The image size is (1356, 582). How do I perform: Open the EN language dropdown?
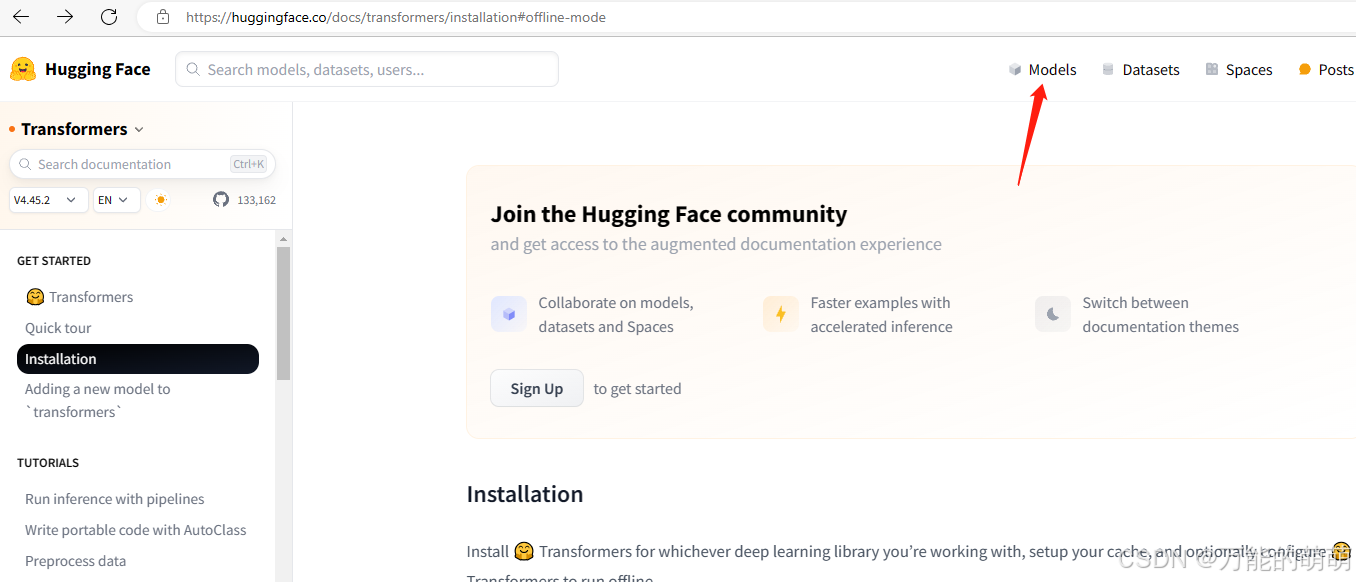(x=116, y=200)
